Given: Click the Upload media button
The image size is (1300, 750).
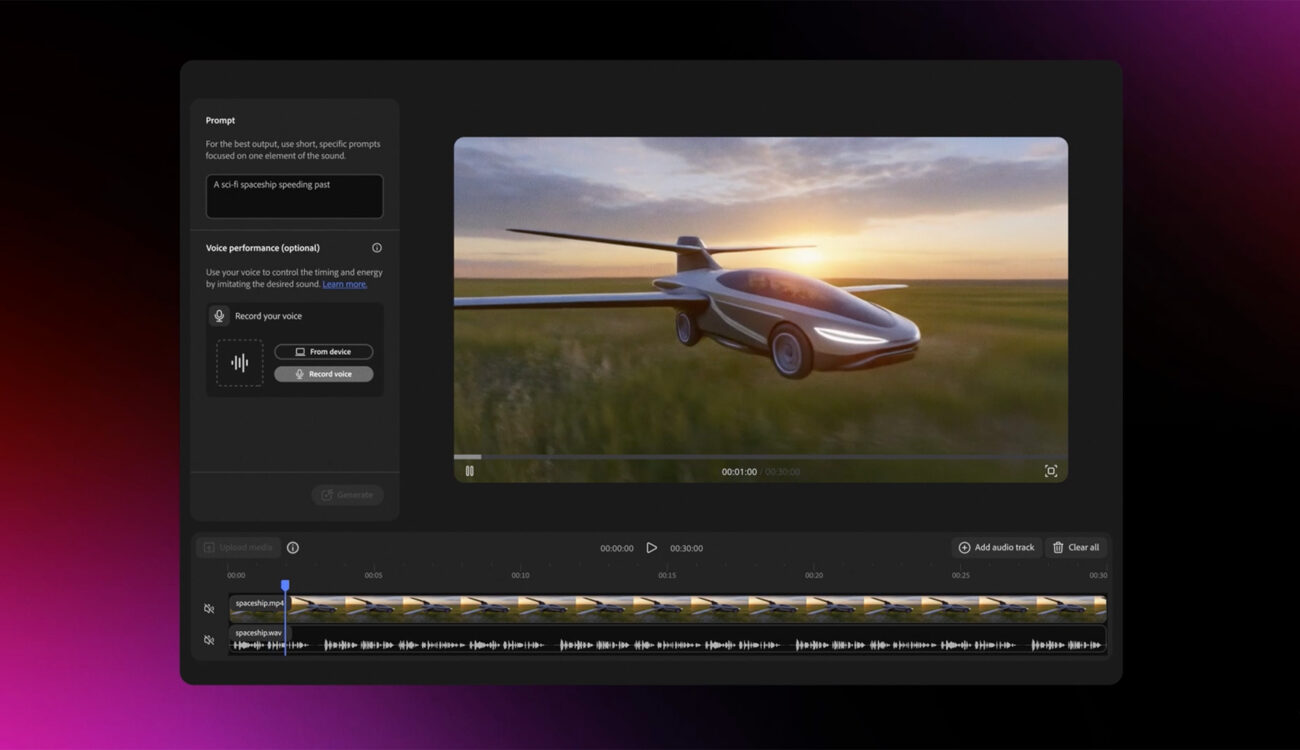Looking at the screenshot, I should point(238,547).
